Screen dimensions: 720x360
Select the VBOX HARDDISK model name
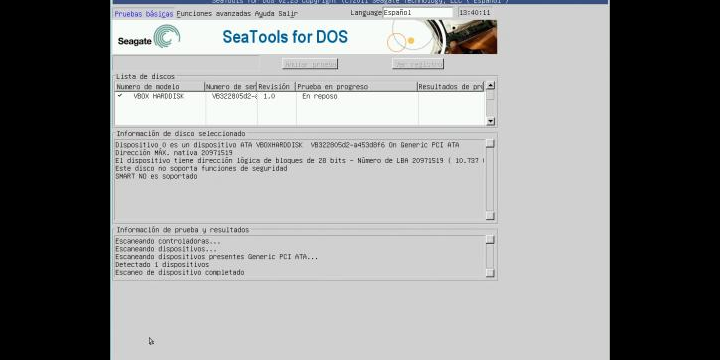(x=158, y=96)
